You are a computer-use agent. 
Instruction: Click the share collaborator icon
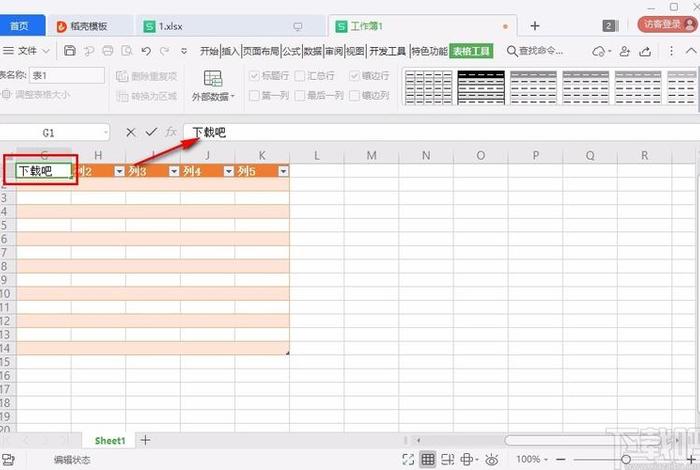pyautogui.click(x=625, y=51)
